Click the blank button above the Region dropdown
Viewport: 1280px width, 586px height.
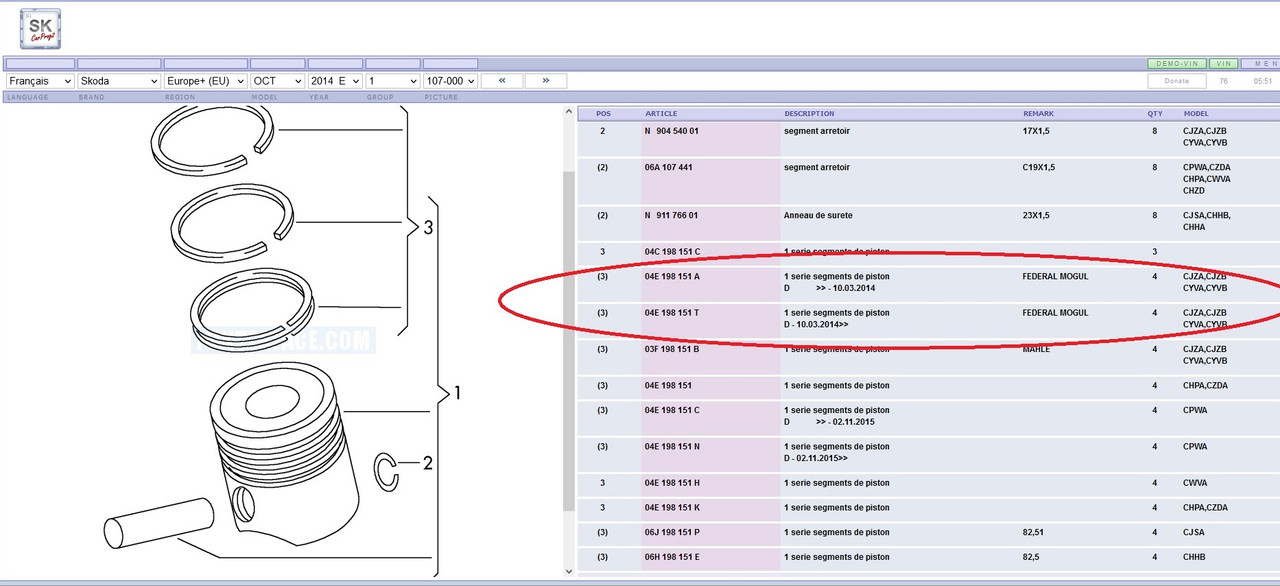[205, 63]
